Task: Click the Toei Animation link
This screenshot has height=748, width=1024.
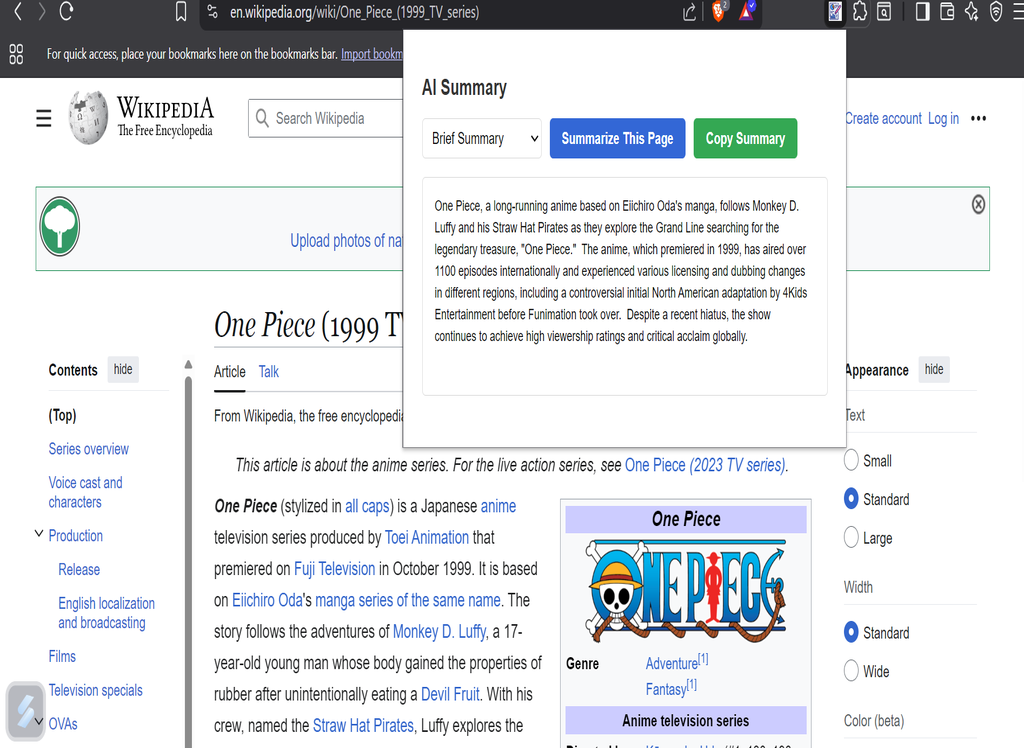Action: pyautogui.click(x=427, y=538)
